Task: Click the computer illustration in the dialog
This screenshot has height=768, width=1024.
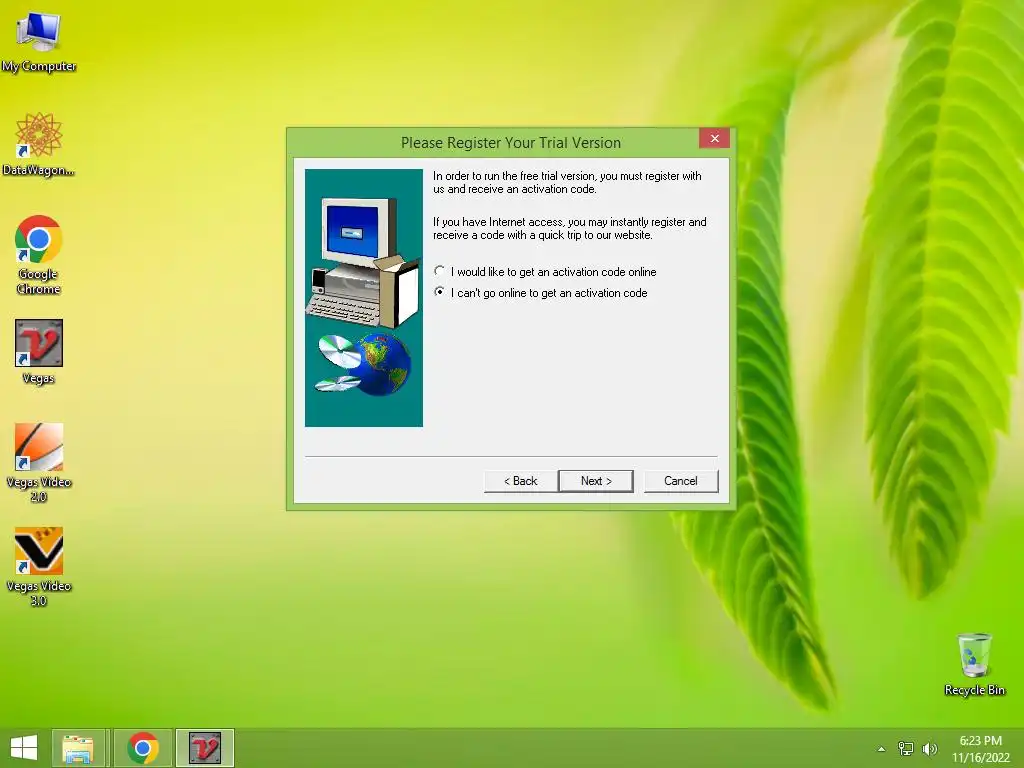Action: click(364, 298)
